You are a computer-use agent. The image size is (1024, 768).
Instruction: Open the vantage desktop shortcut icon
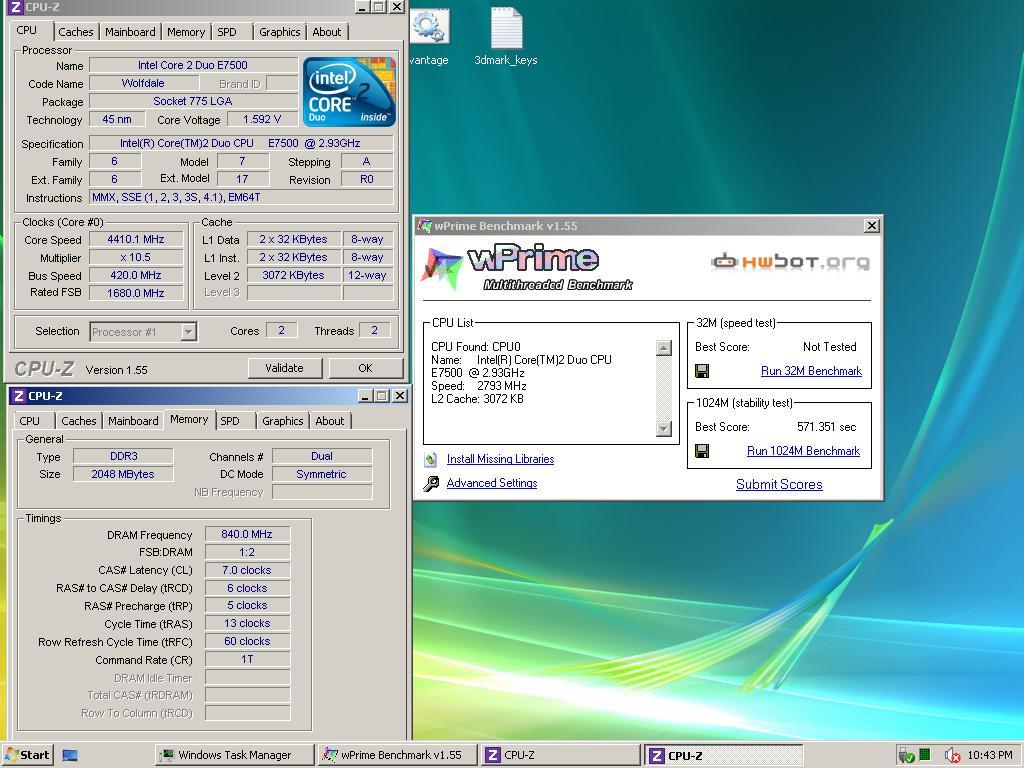coord(429,27)
